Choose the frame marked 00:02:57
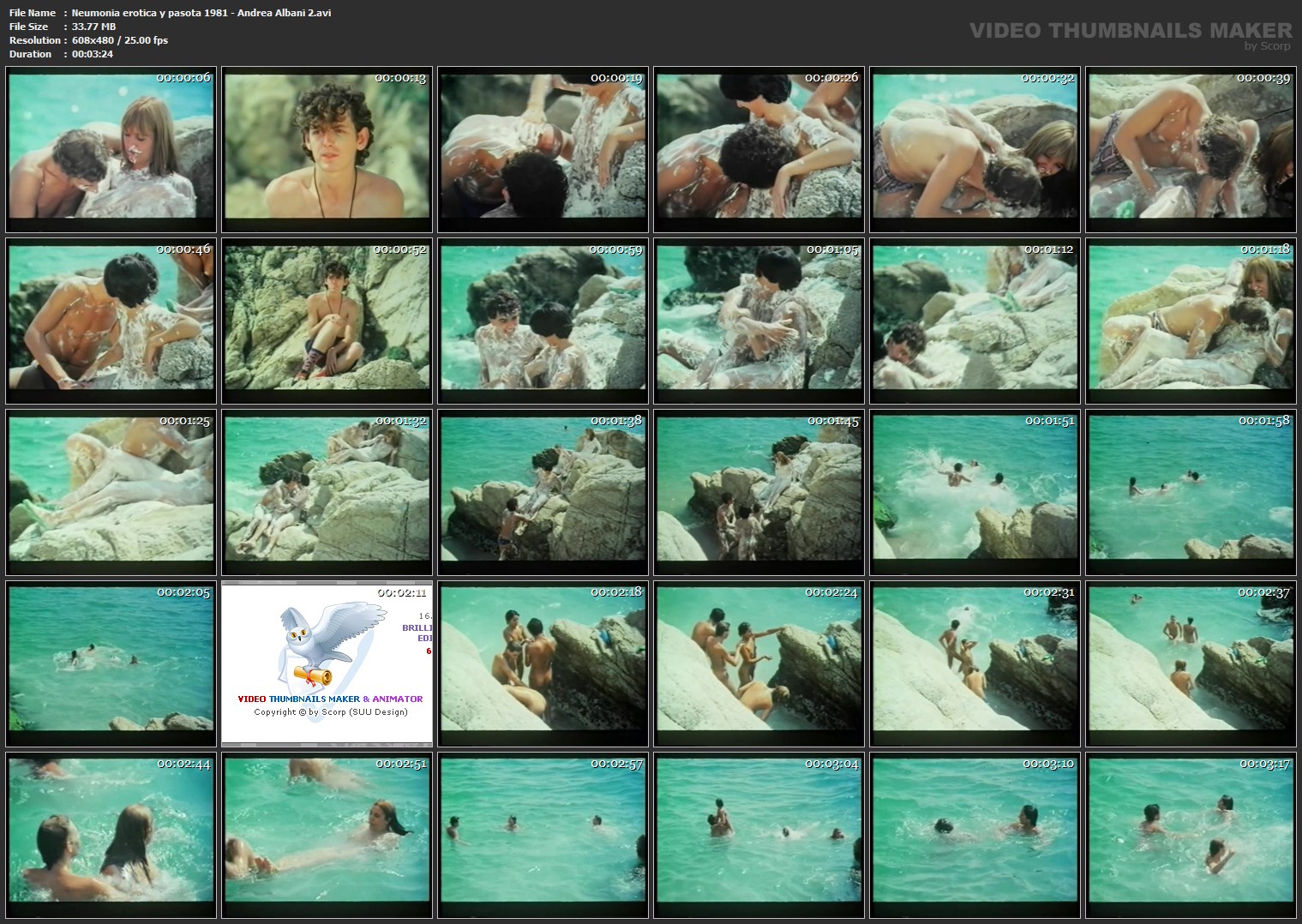This screenshot has width=1302, height=924. click(x=543, y=836)
